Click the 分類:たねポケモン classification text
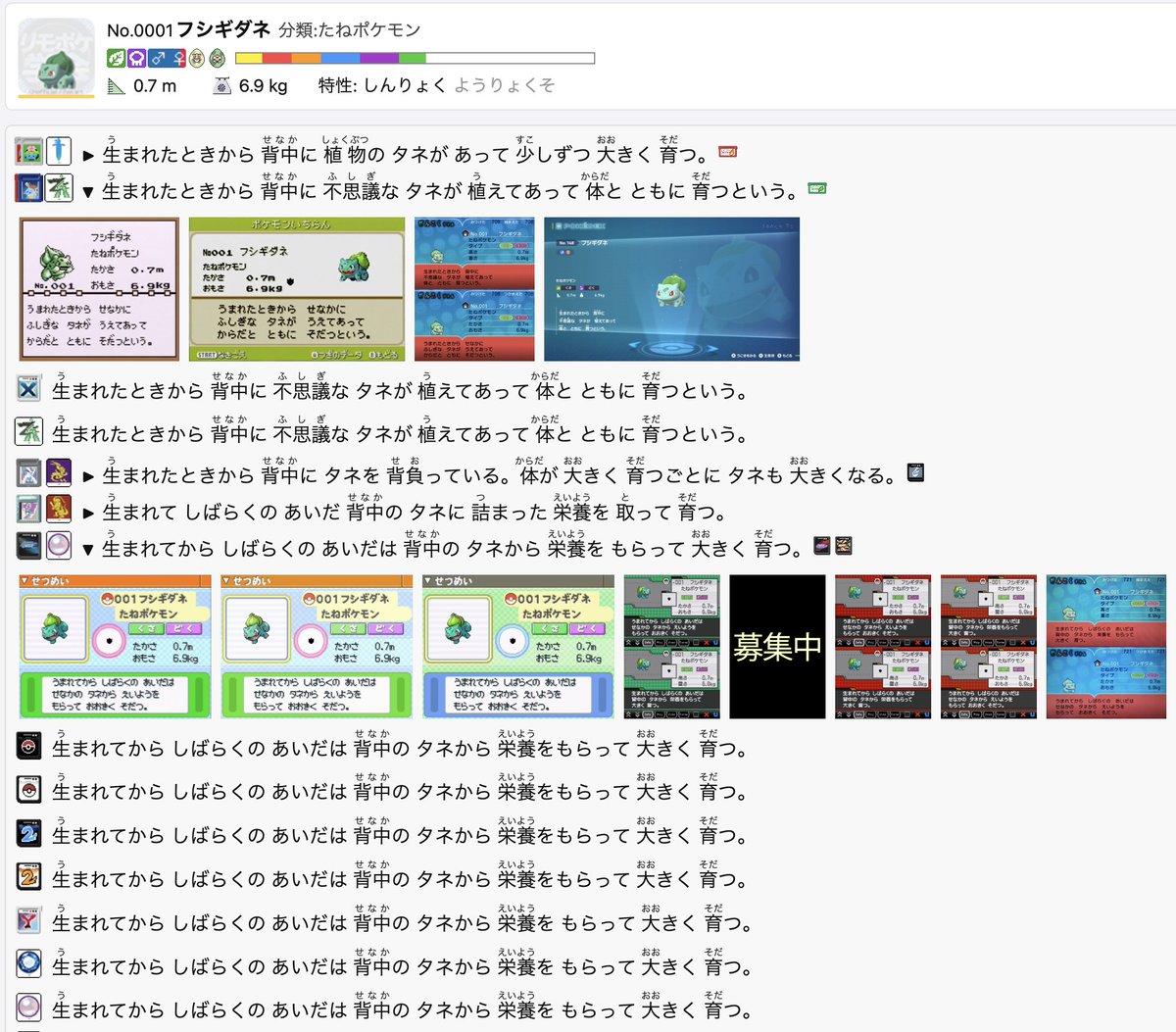1176x1032 pixels. click(349, 29)
